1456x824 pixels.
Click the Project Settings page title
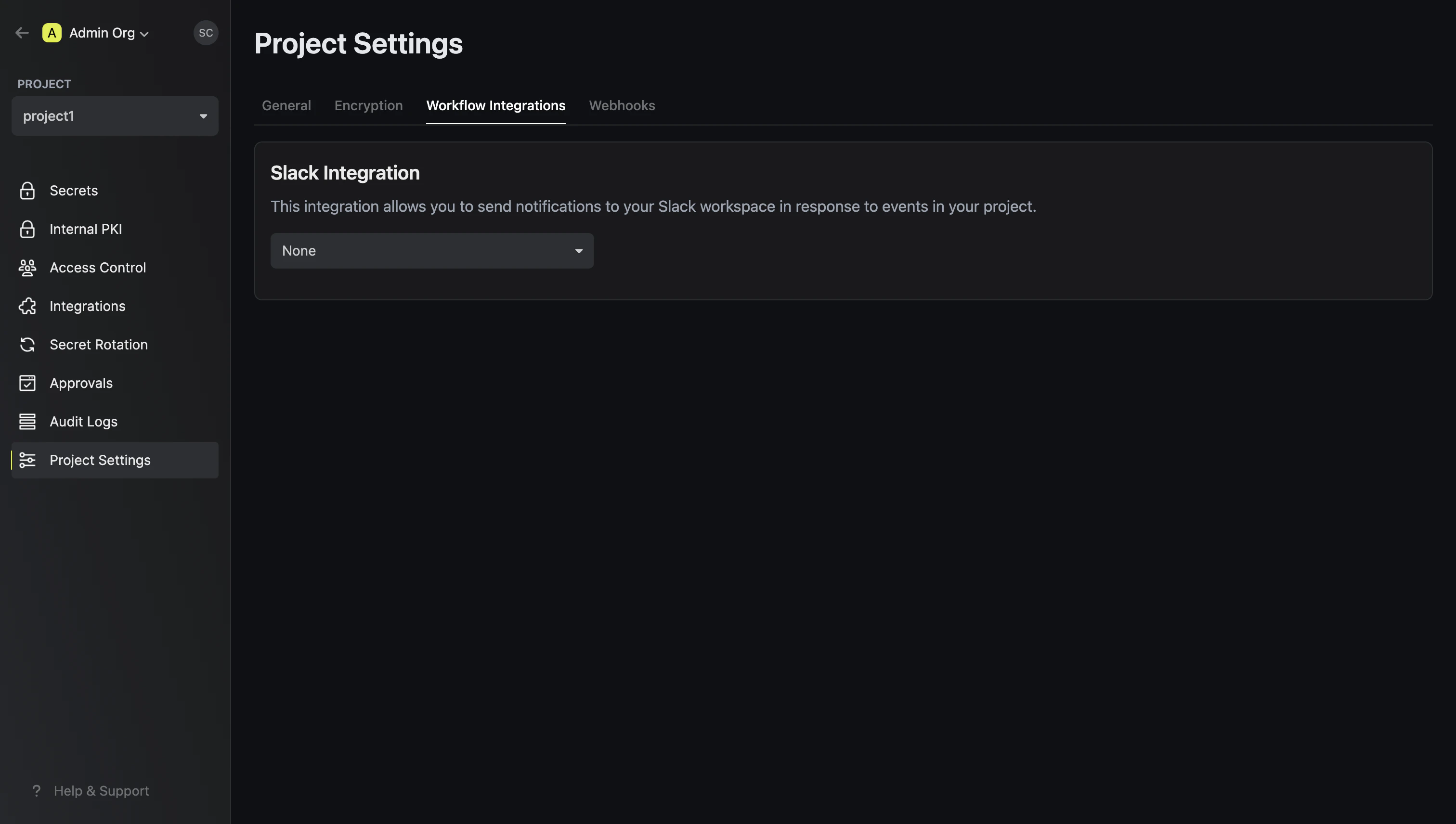coord(358,44)
